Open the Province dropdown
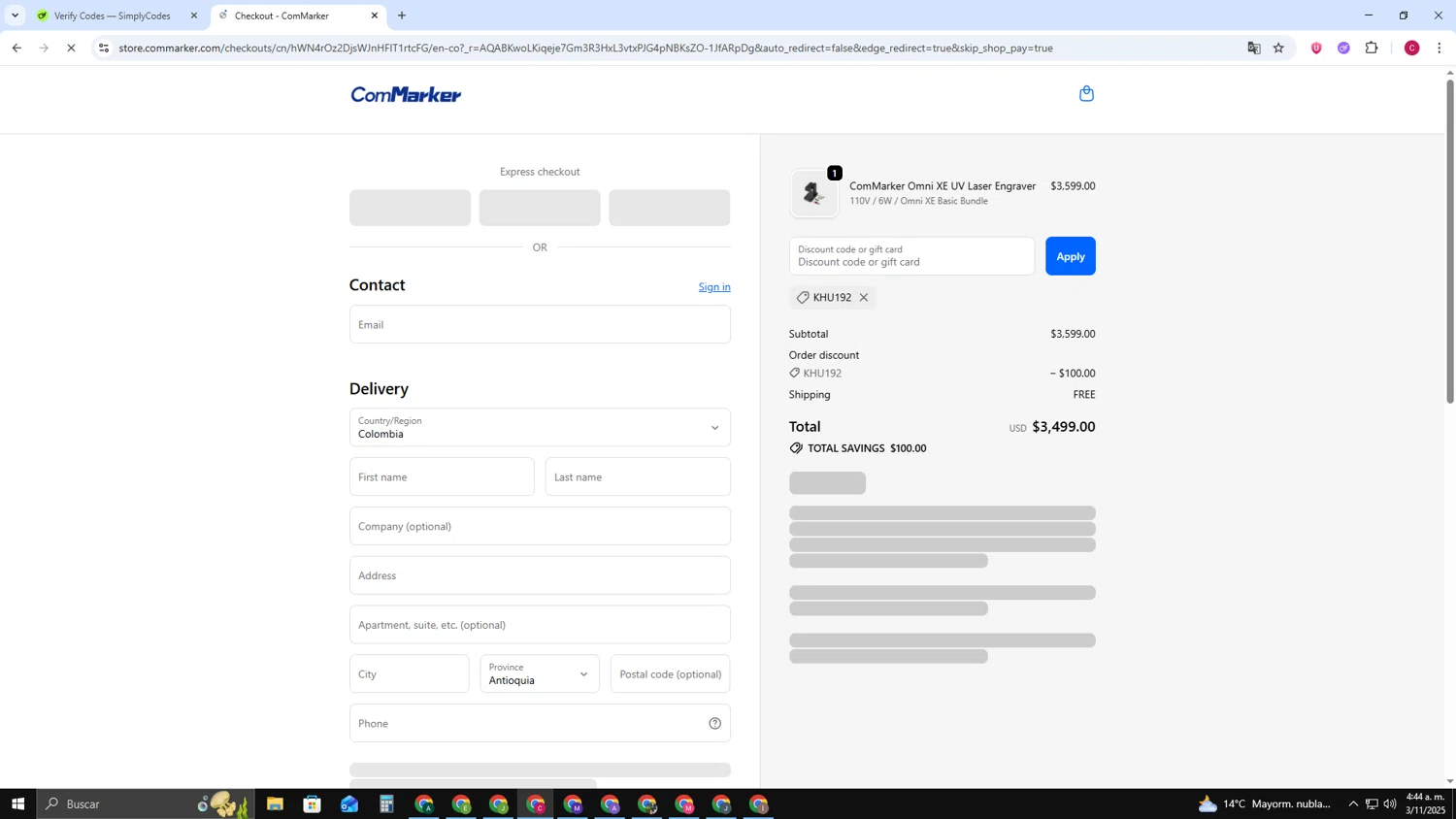 coord(540,673)
